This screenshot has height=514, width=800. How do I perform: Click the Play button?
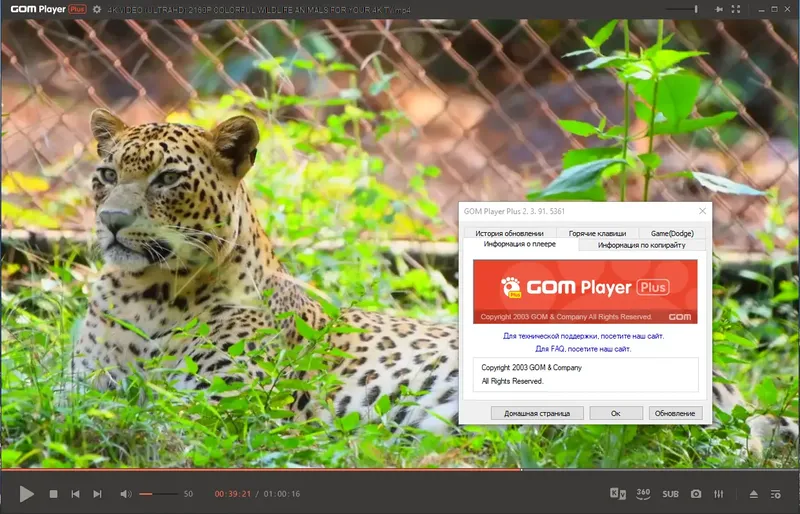tap(27, 494)
